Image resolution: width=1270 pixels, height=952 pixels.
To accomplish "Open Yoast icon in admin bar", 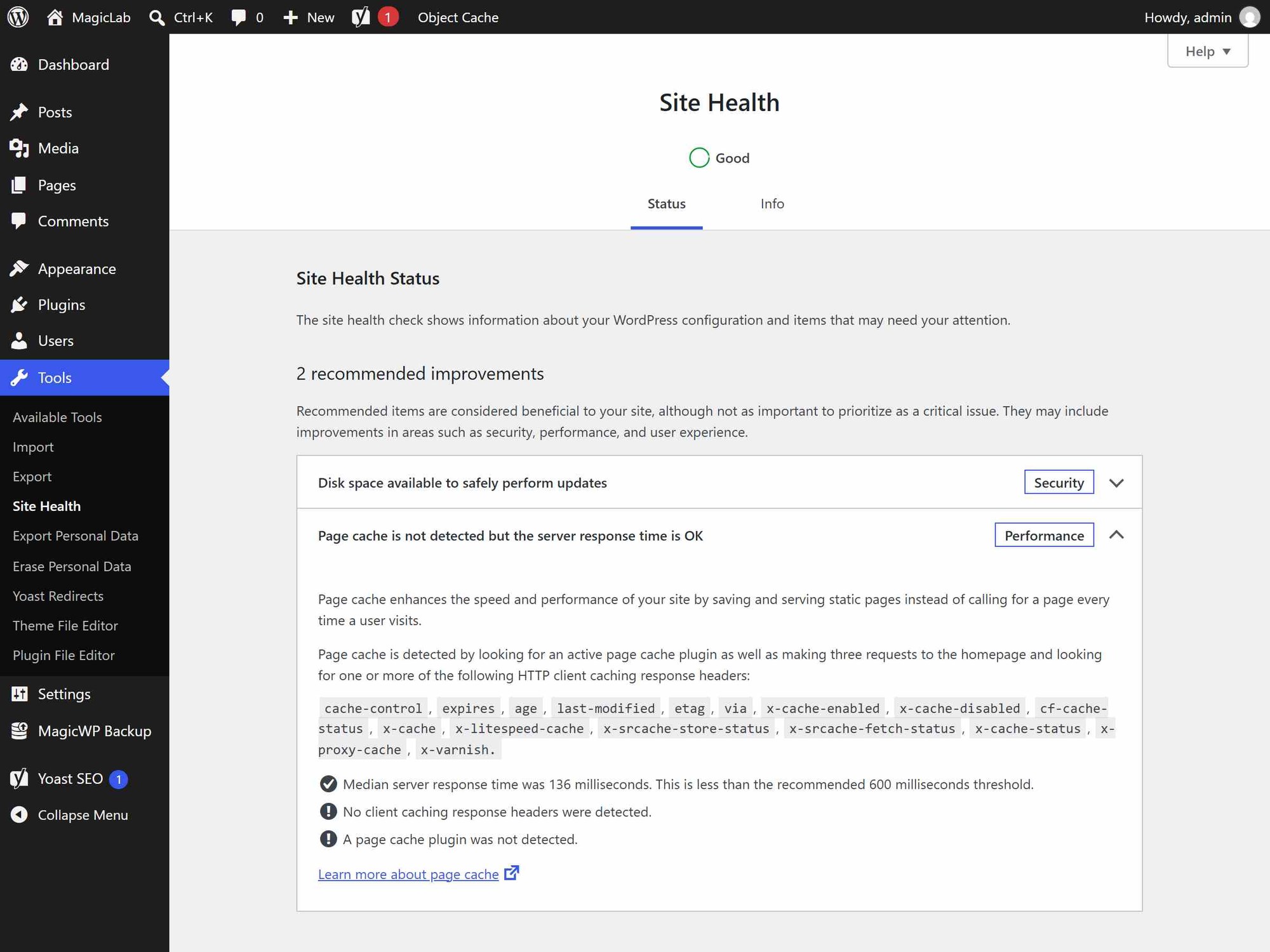I will [361, 17].
